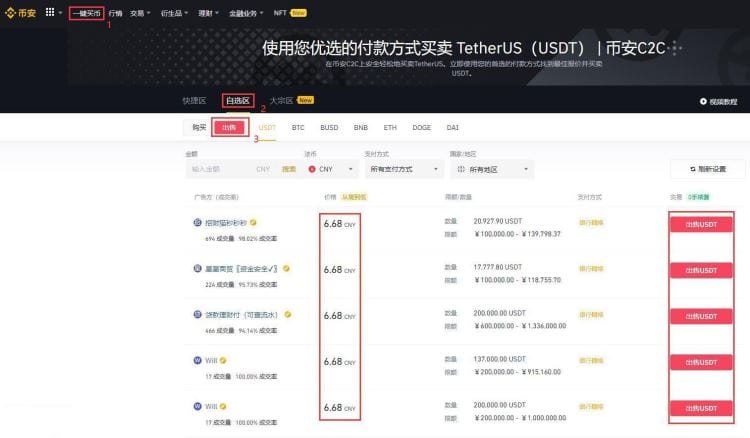Click verified badge next to 招财猫秒秒秒

coord(253,222)
